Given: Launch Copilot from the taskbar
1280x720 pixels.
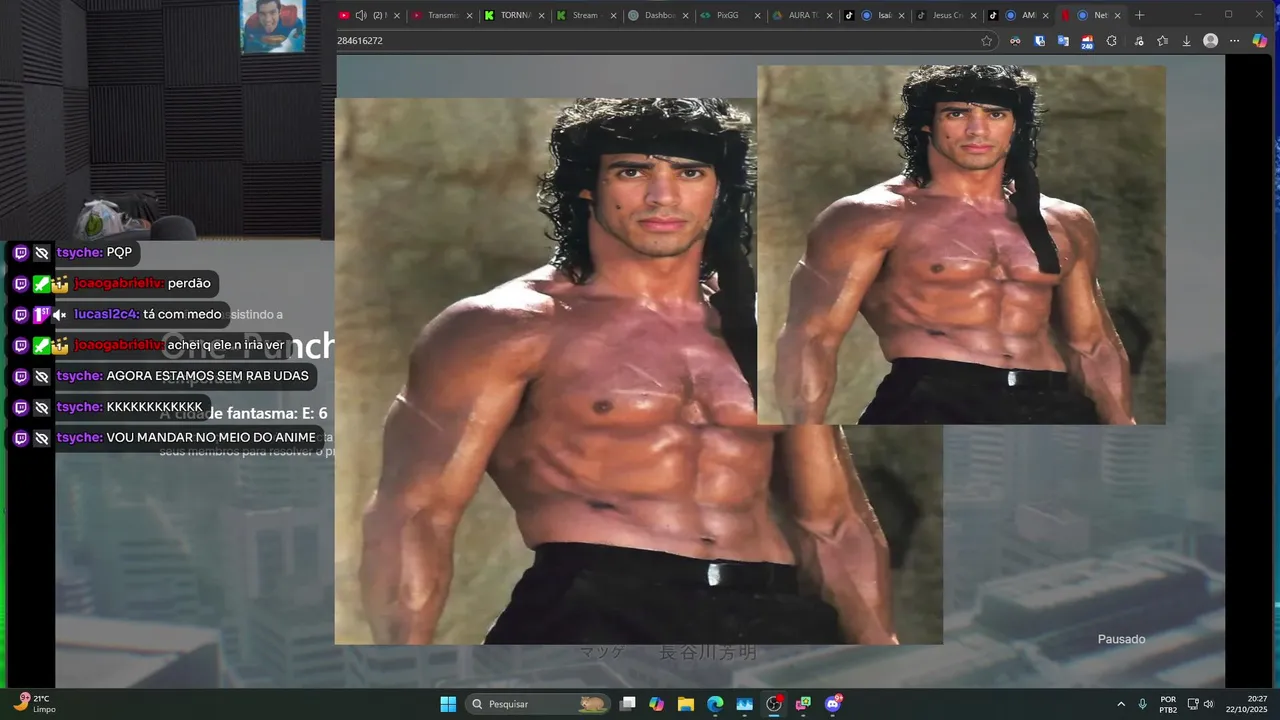Looking at the screenshot, I should 656,704.
